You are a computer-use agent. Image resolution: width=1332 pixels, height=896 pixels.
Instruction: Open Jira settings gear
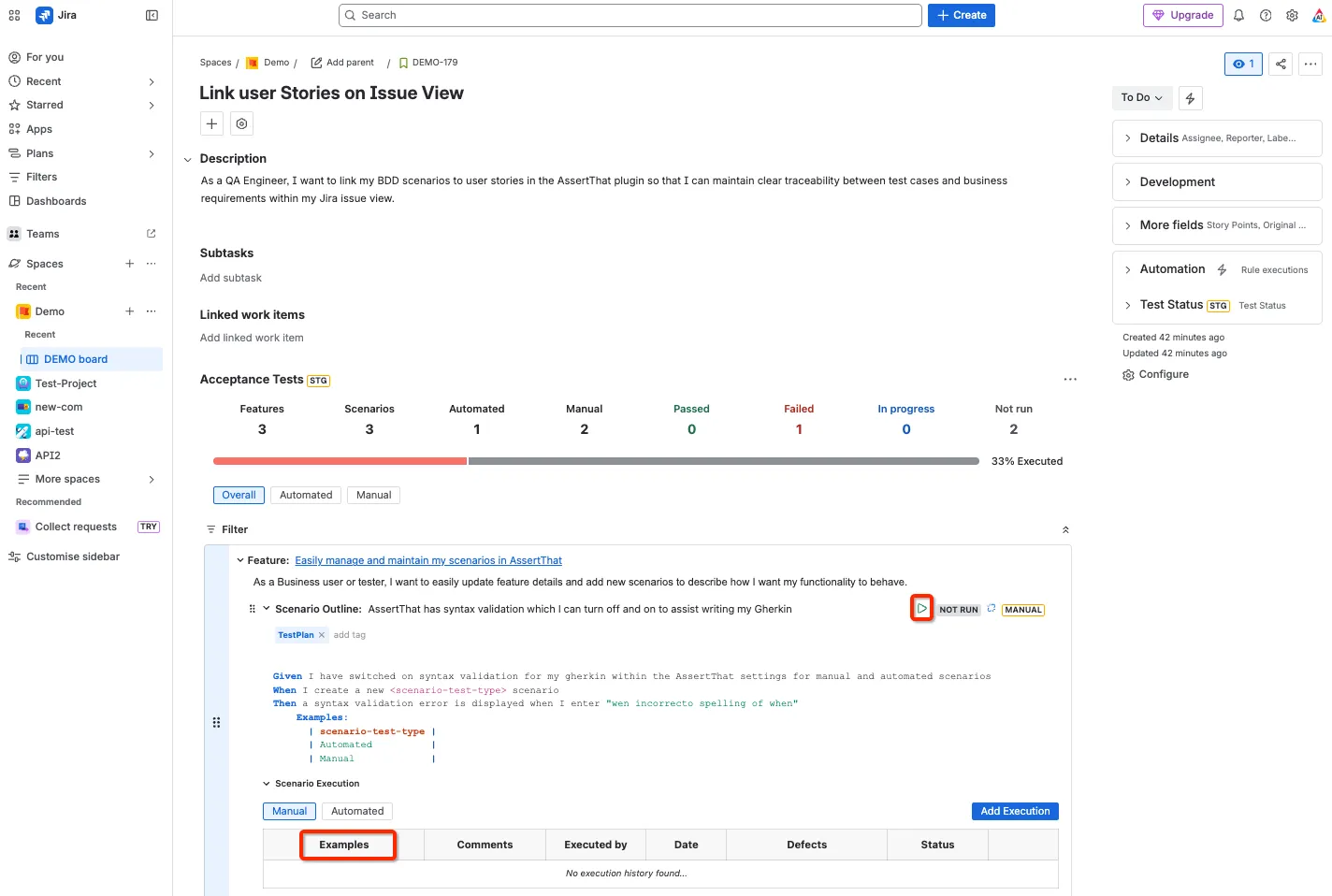click(1292, 15)
